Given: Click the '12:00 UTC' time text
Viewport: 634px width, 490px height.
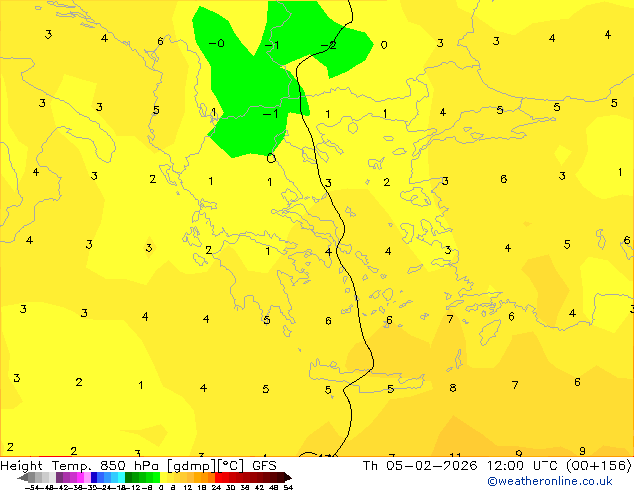Looking at the screenshot, I should coord(524,465).
